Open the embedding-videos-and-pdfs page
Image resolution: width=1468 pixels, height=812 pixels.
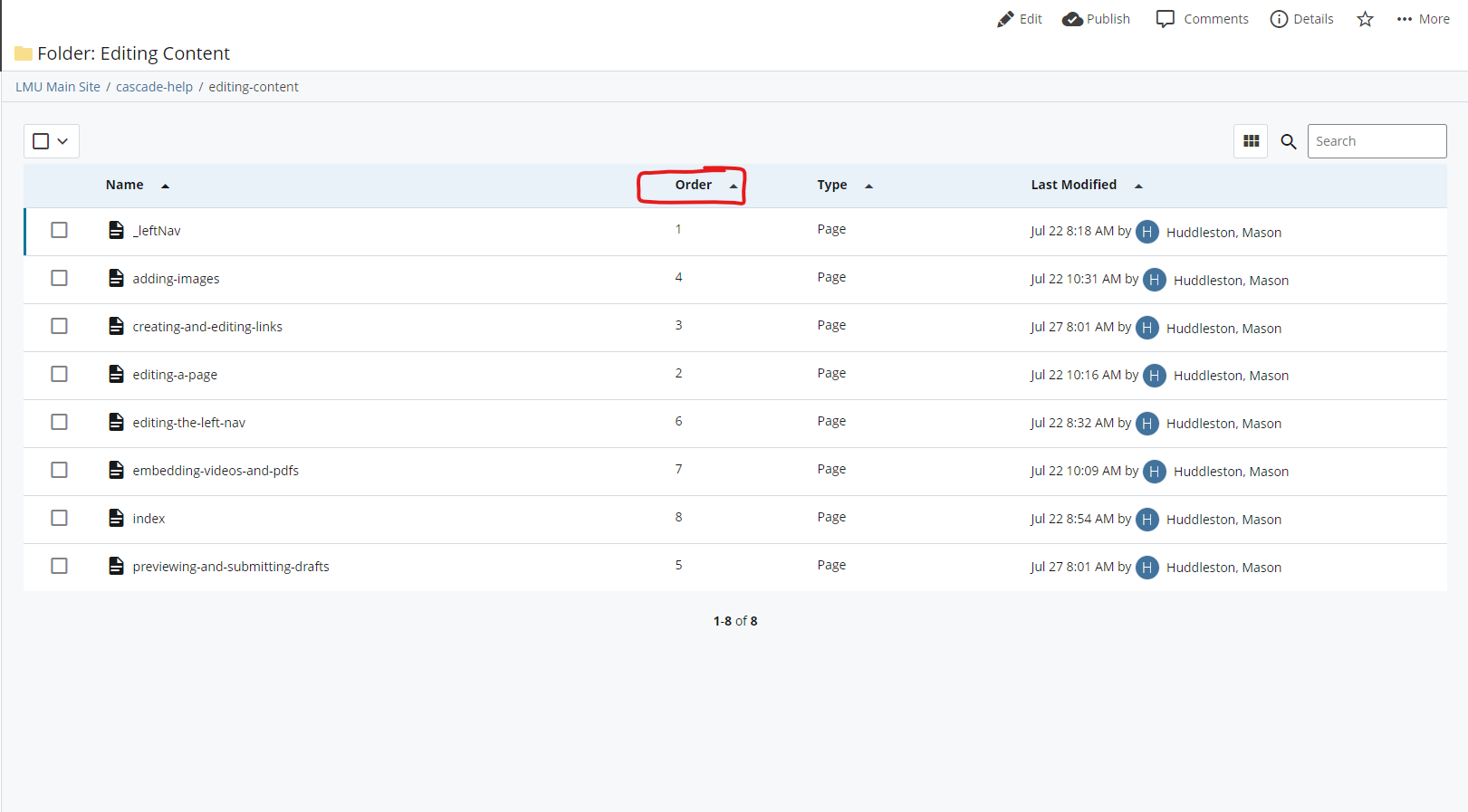(216, 471)
